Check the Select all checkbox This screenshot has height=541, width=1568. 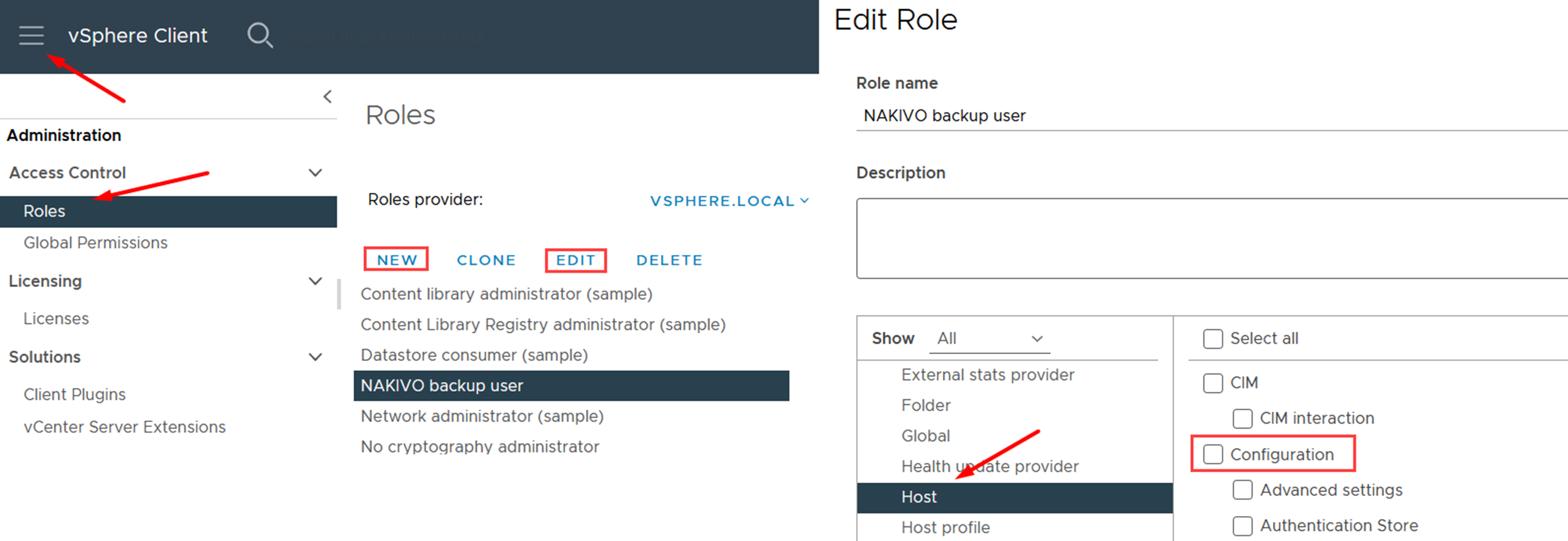point(1212,339)
